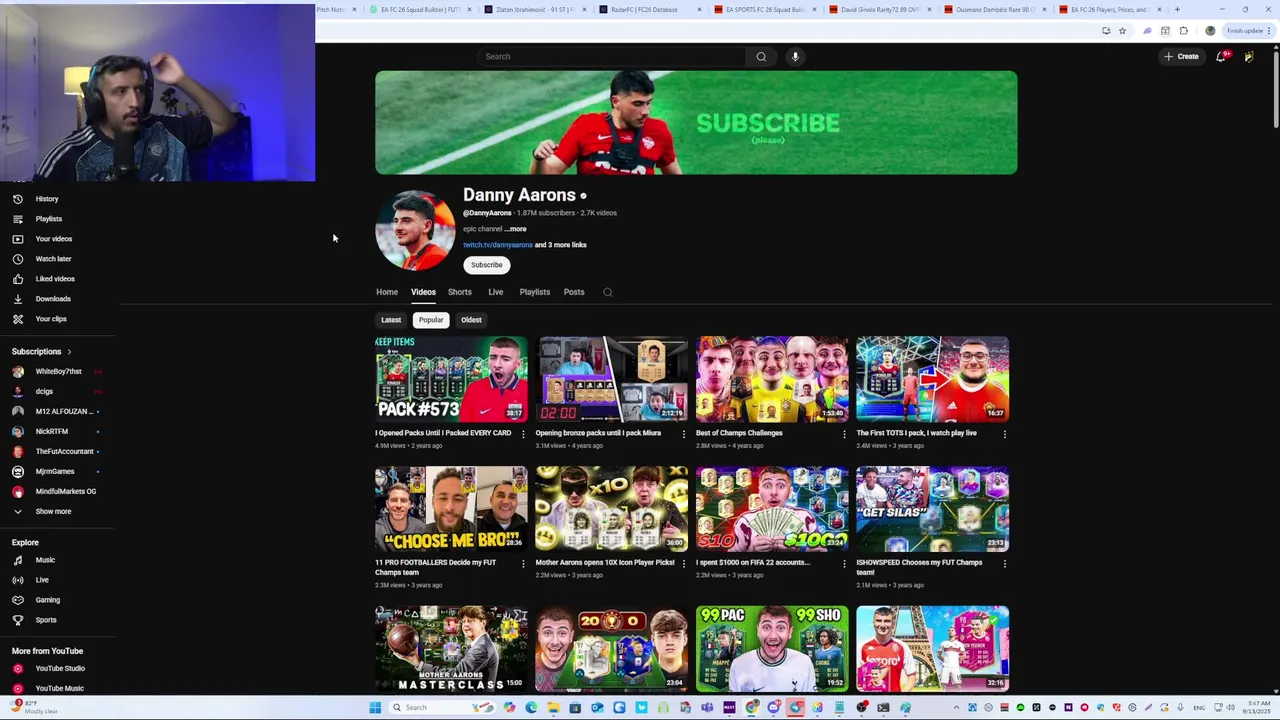Screen dimensions: 1280x720
Task: Open 'Opening bronze packs until I pack Miura'
Action: pos(598,433)
